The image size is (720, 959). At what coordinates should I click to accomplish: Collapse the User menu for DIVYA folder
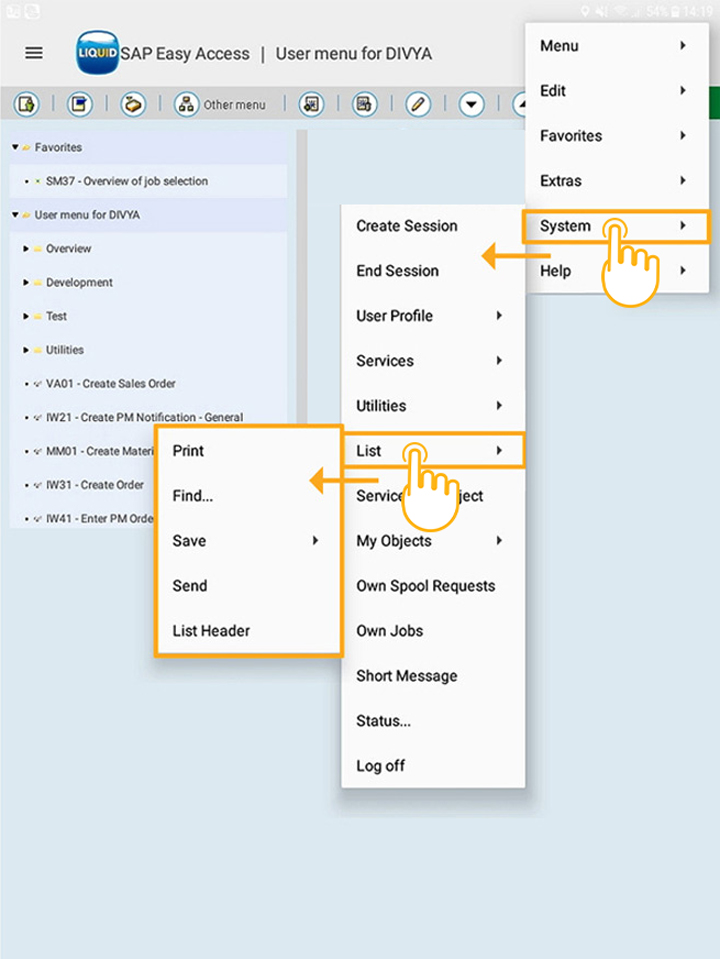[x=15, y=215]
